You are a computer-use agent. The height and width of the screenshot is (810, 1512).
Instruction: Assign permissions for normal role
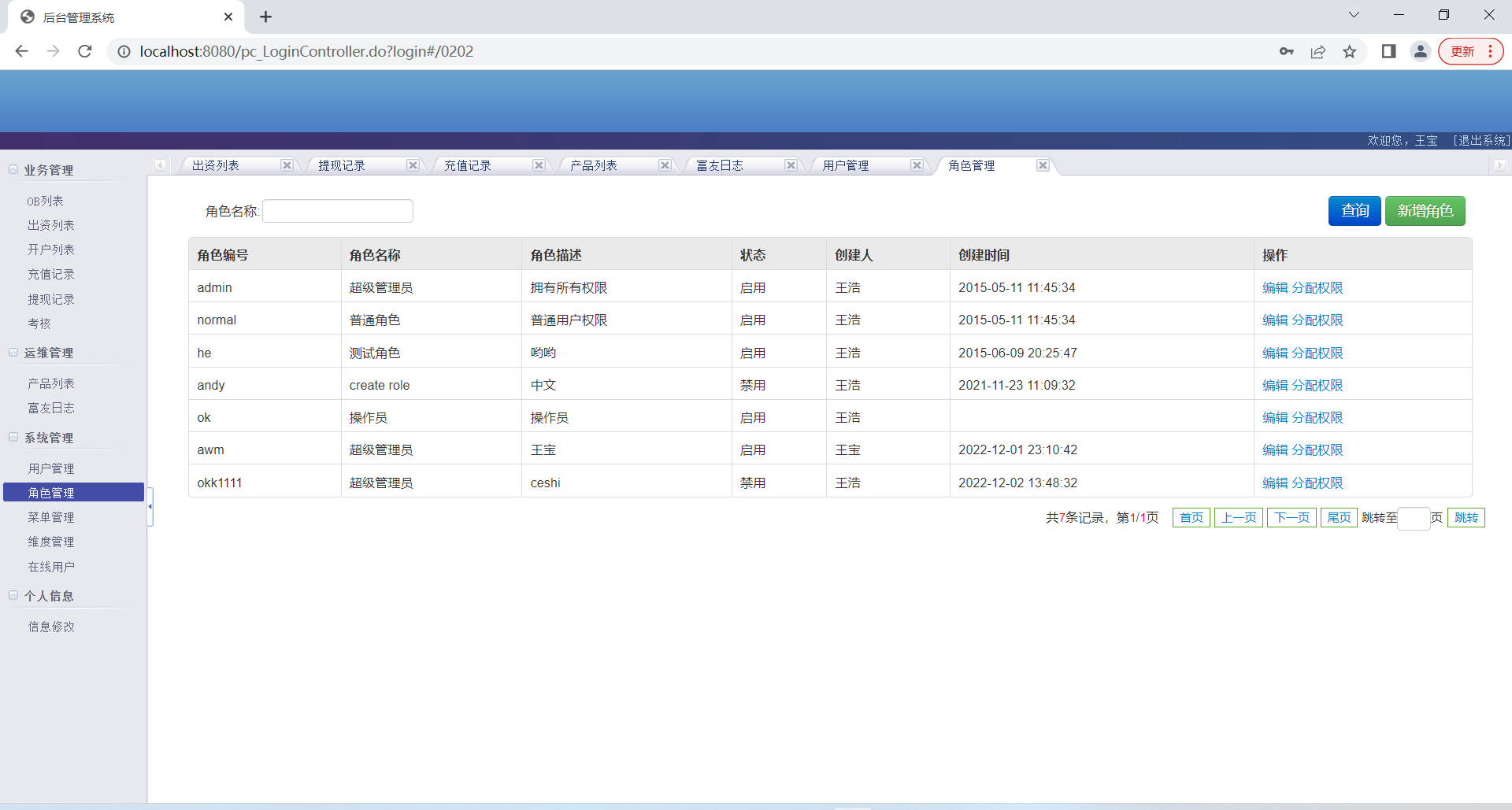click(1317, 320)
